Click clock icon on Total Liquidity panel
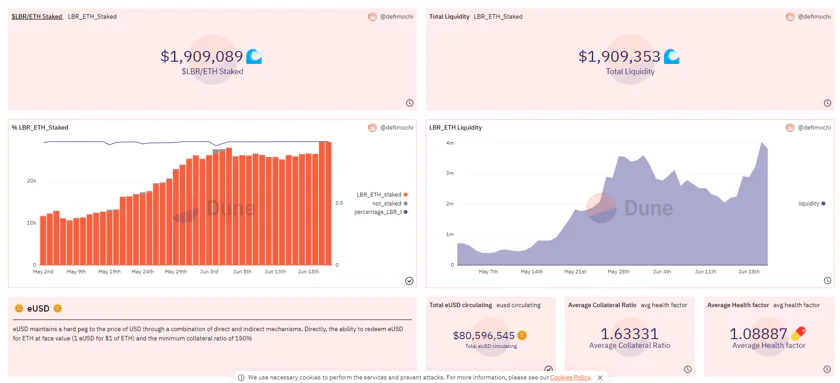Viewport: 840px width, 383px height. 827,103
